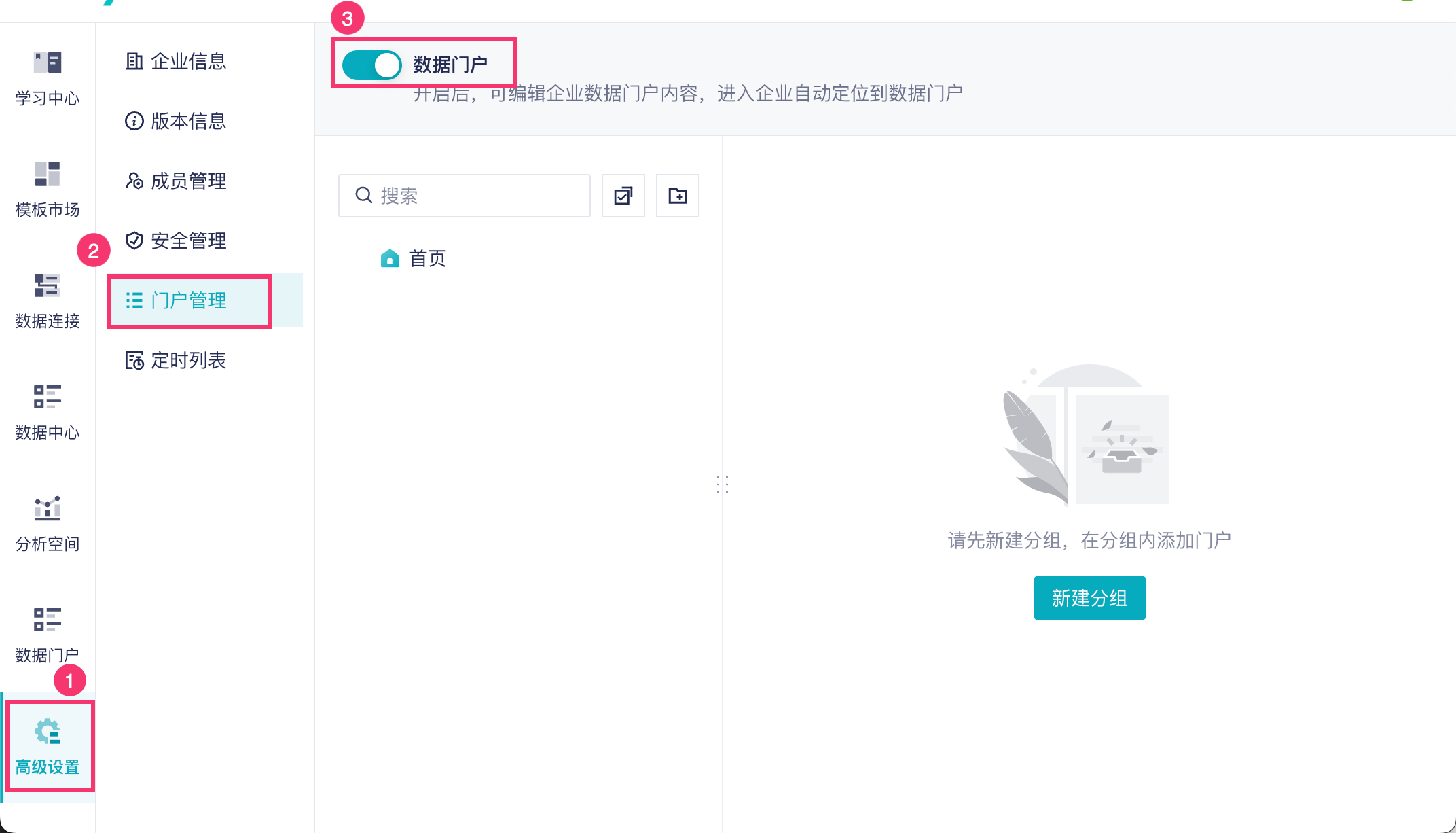
Task: Open 企业信息 menu item
Action: [x=177, y=61]
